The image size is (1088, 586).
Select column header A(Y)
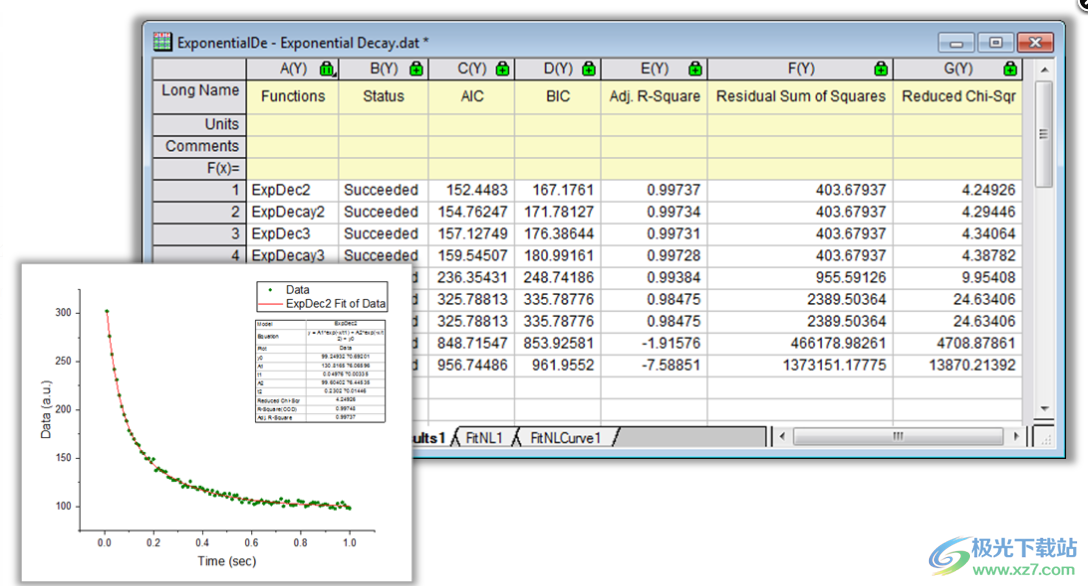coord(292,69)
